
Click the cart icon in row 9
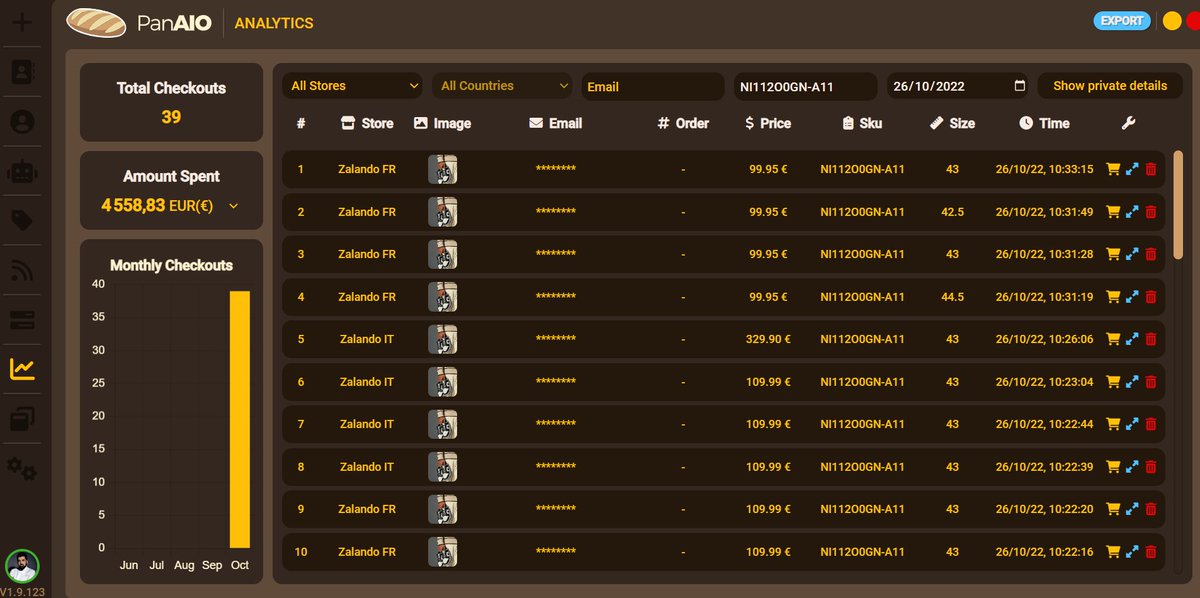coord(1112,509)
